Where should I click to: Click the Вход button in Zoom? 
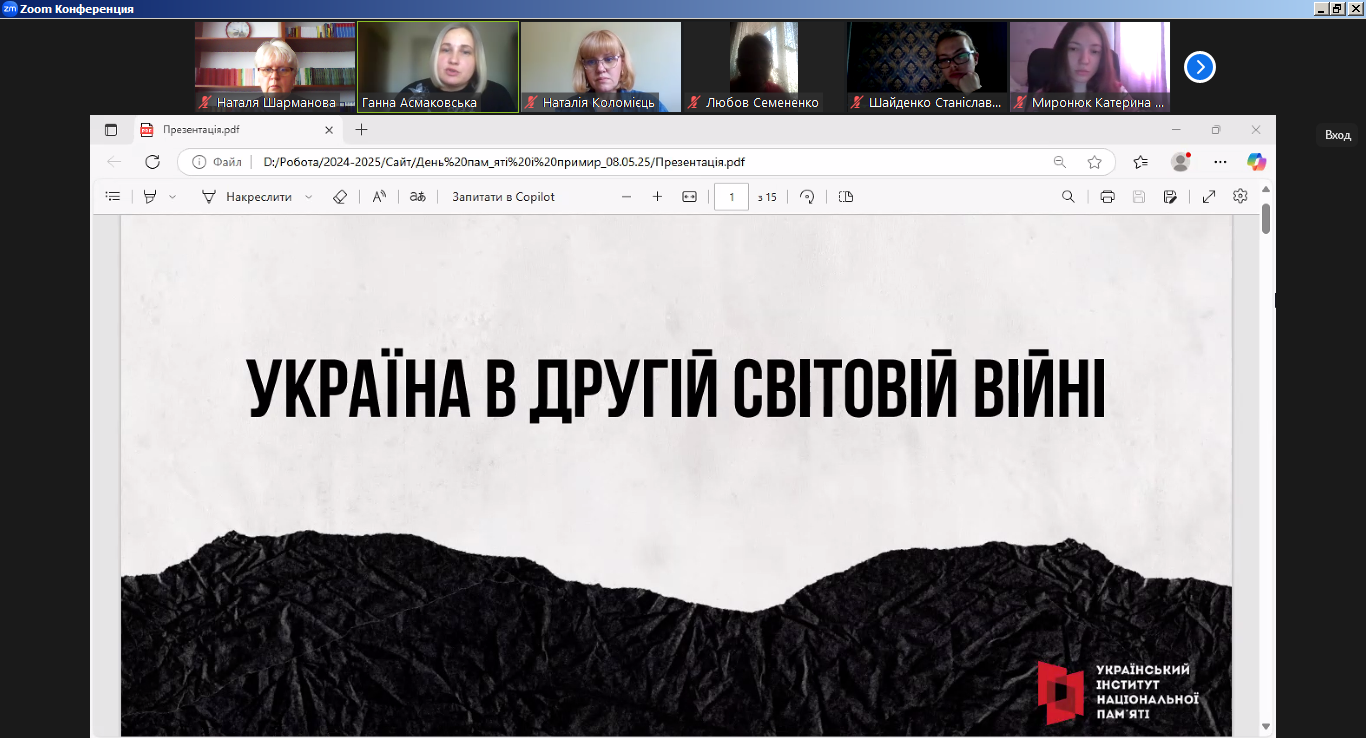1337,135
